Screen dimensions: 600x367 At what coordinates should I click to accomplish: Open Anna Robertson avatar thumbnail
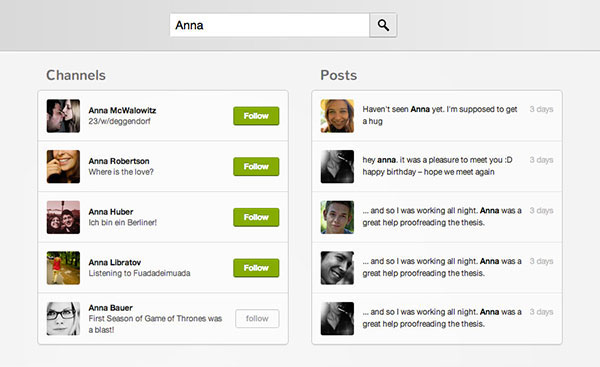[64, 166]
